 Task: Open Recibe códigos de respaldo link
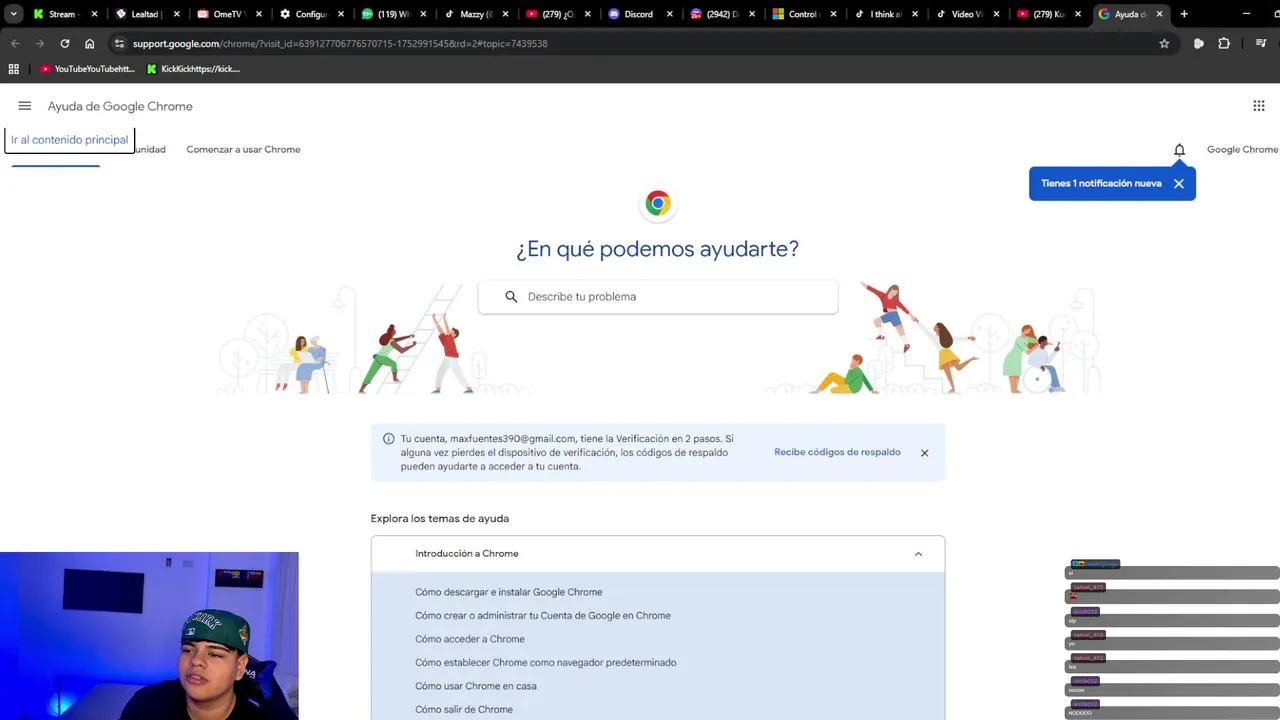(837, 452)
